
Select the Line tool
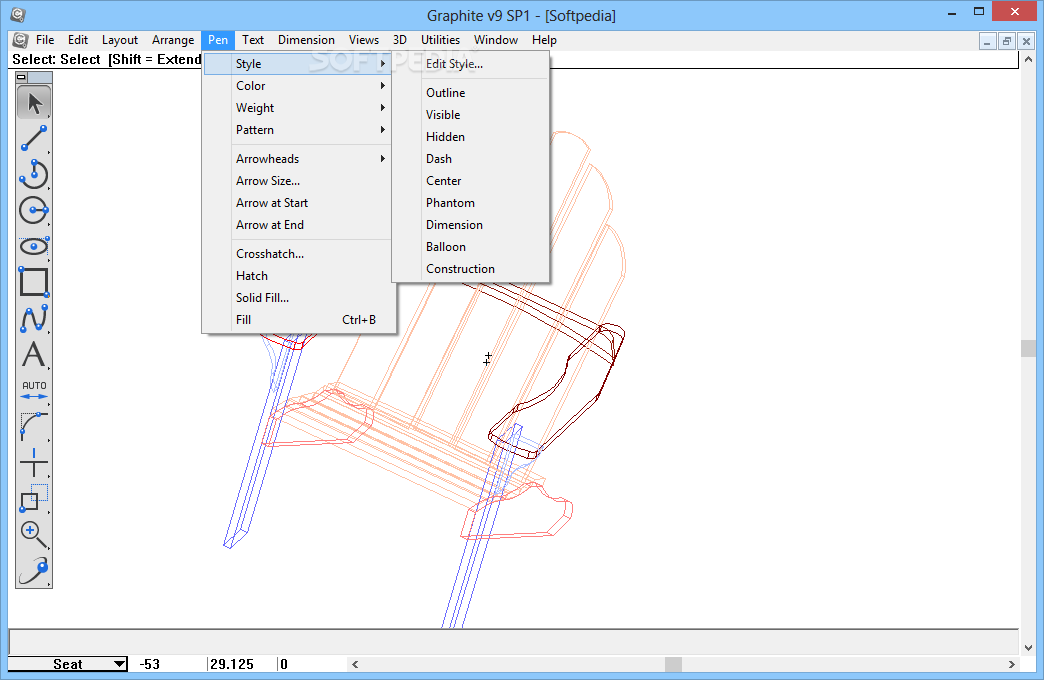tap(34, 139)
